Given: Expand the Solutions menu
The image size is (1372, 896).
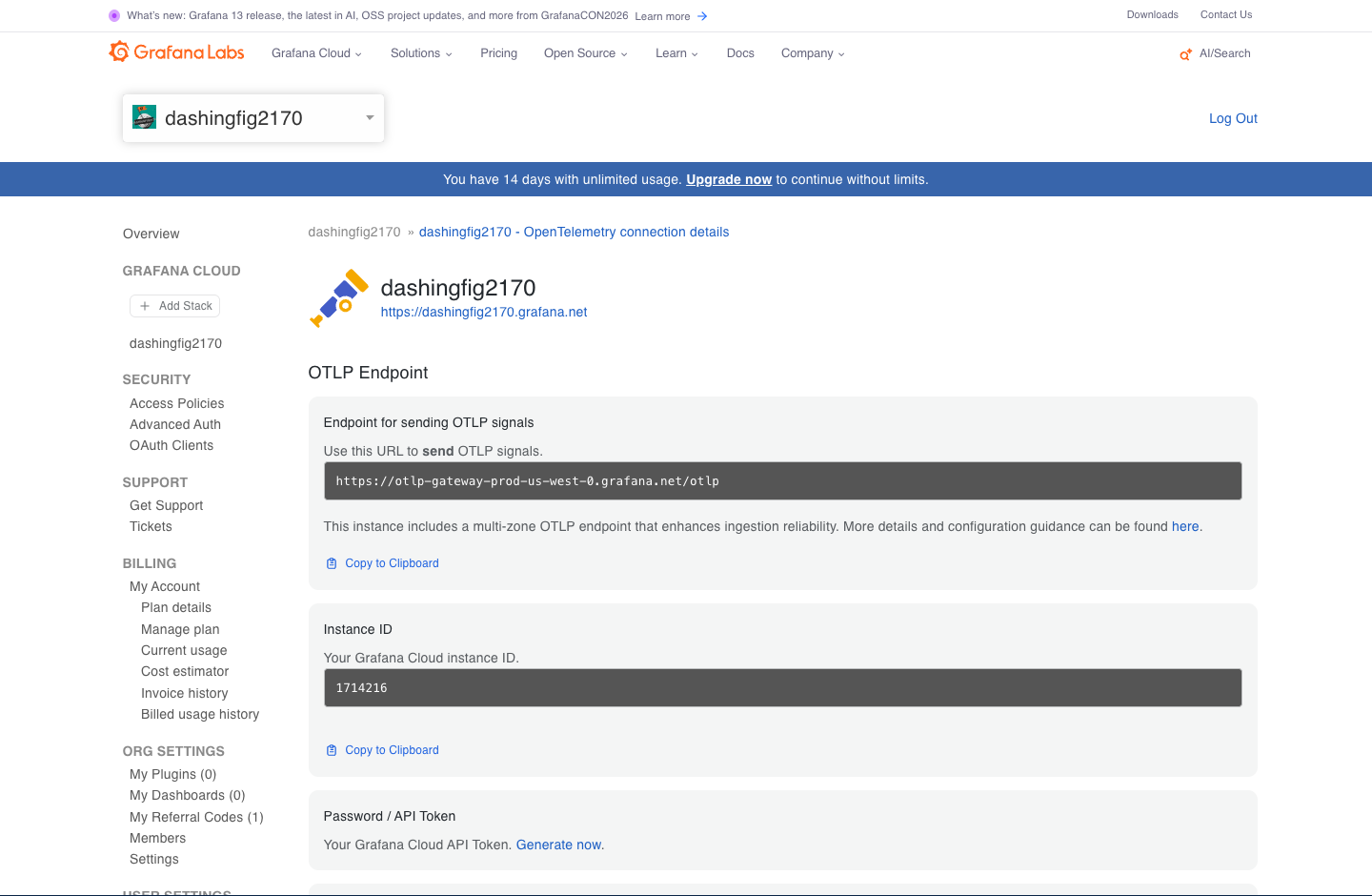Looking at the screenshot, I should [421, 53].
